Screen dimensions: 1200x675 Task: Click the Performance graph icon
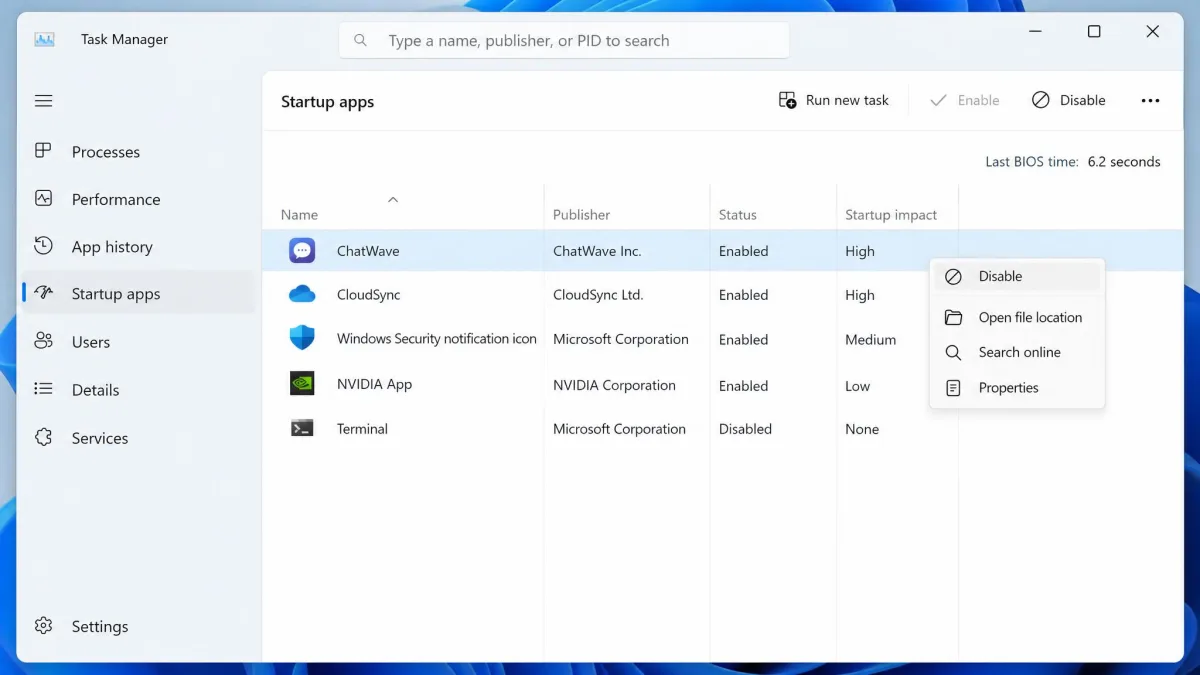coord(43,198)
